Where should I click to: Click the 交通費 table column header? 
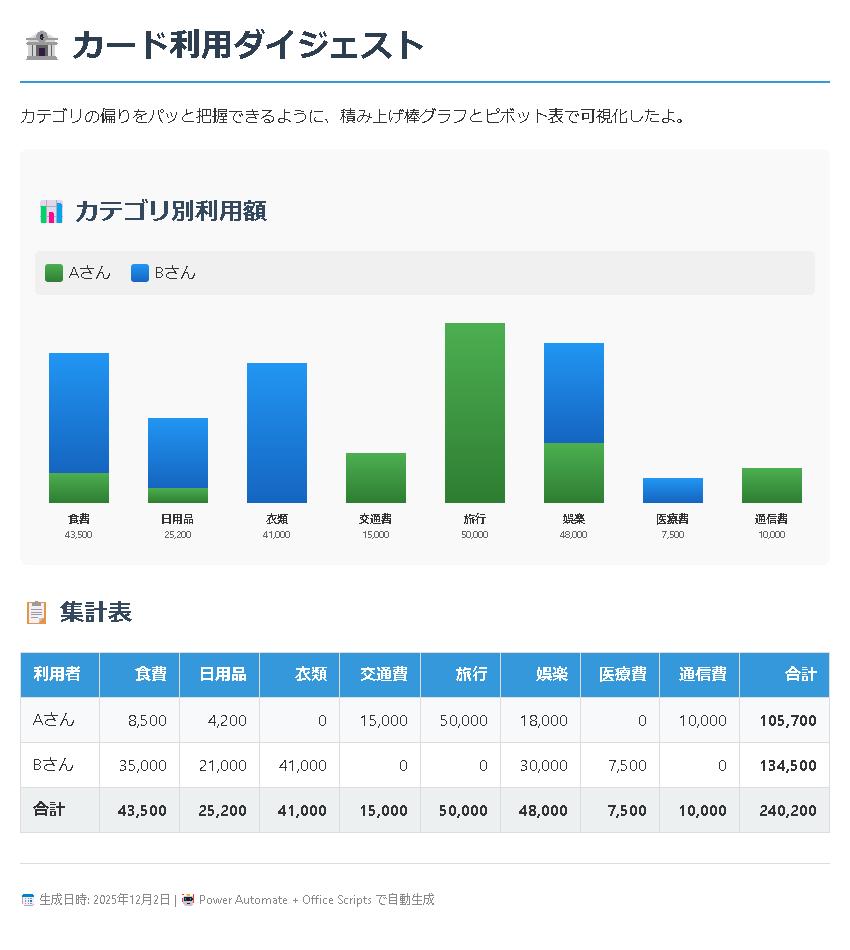pos(380,675)
